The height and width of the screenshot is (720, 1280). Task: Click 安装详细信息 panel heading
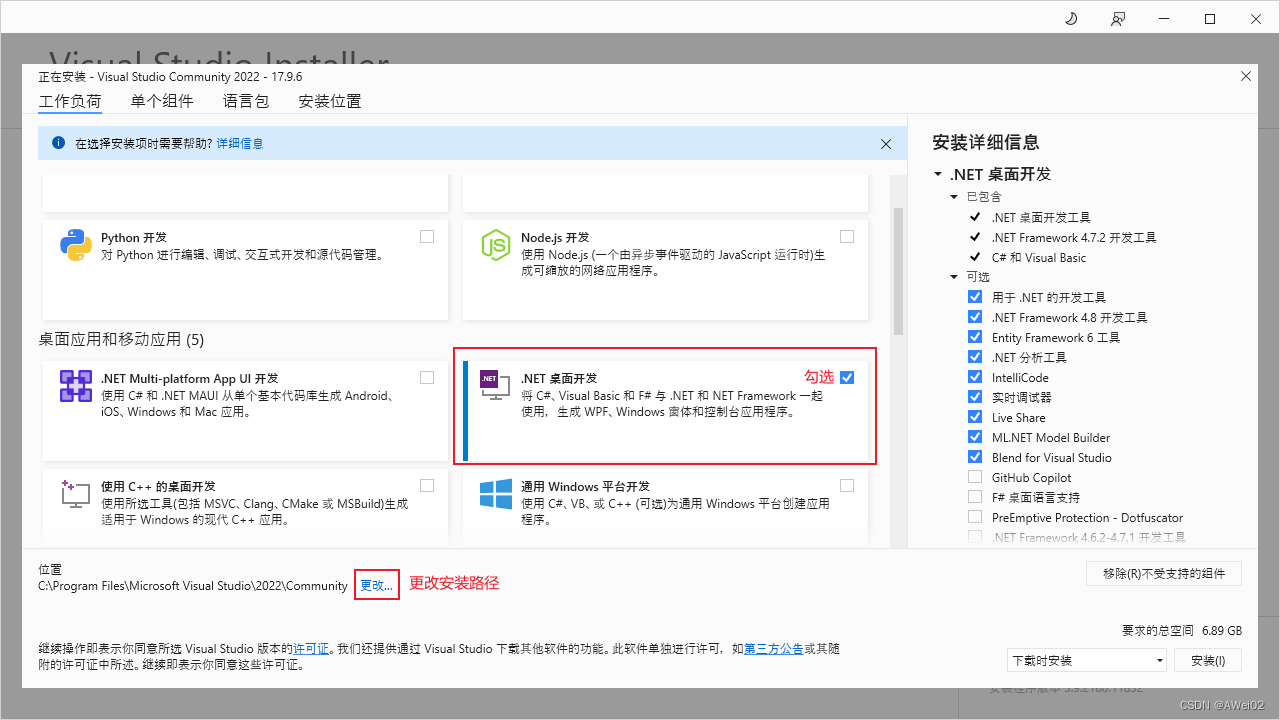[x=985, y=142]
